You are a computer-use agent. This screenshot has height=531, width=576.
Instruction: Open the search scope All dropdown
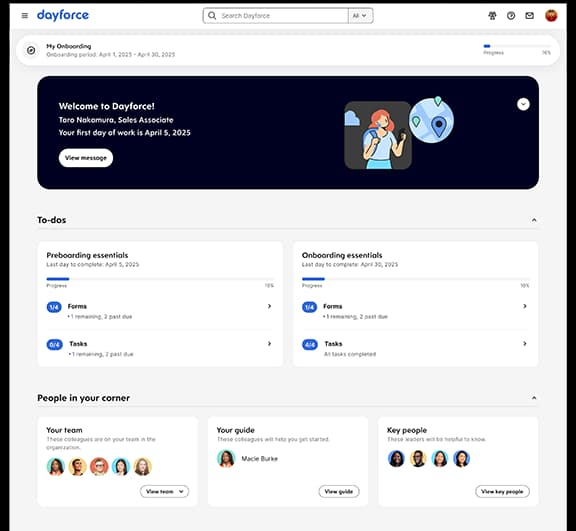pyautogui.click(x=360, y=15)
